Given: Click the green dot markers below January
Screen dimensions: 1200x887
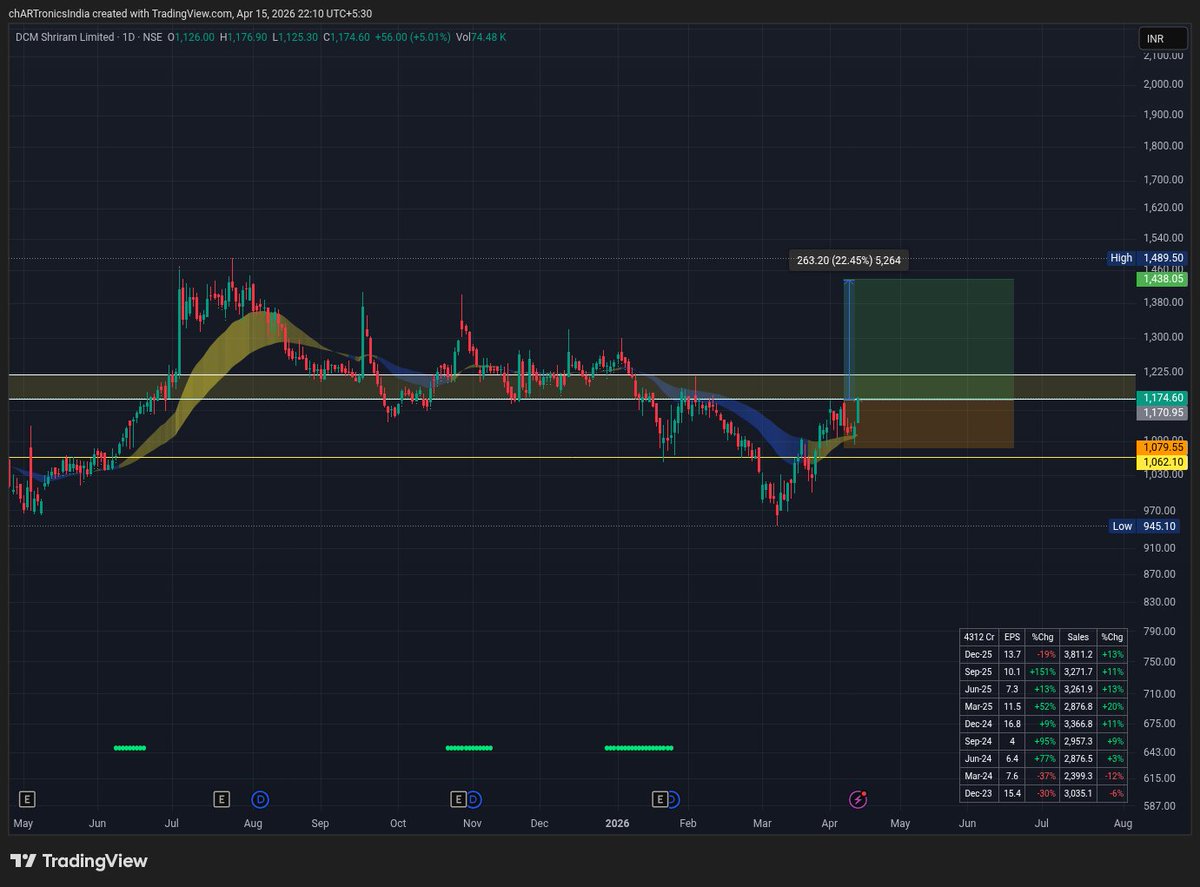Looking at the screenshot, I should point(638,747).
